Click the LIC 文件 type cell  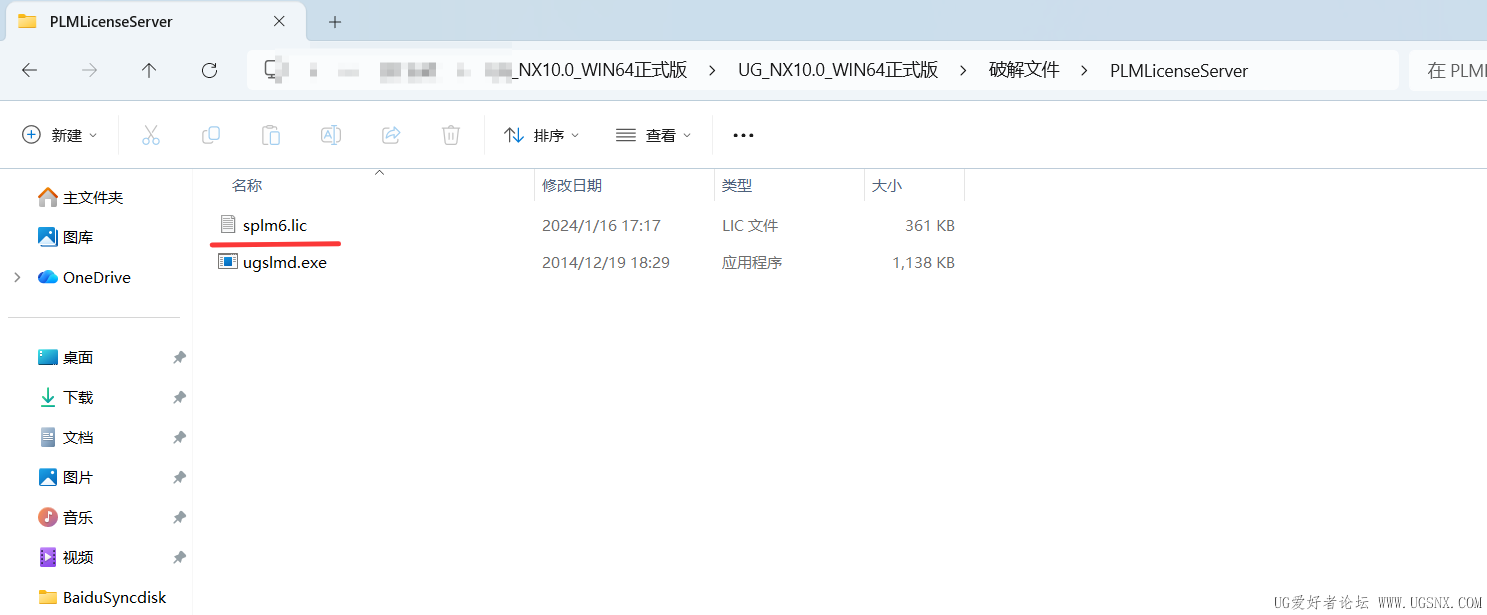coord(750,225)
